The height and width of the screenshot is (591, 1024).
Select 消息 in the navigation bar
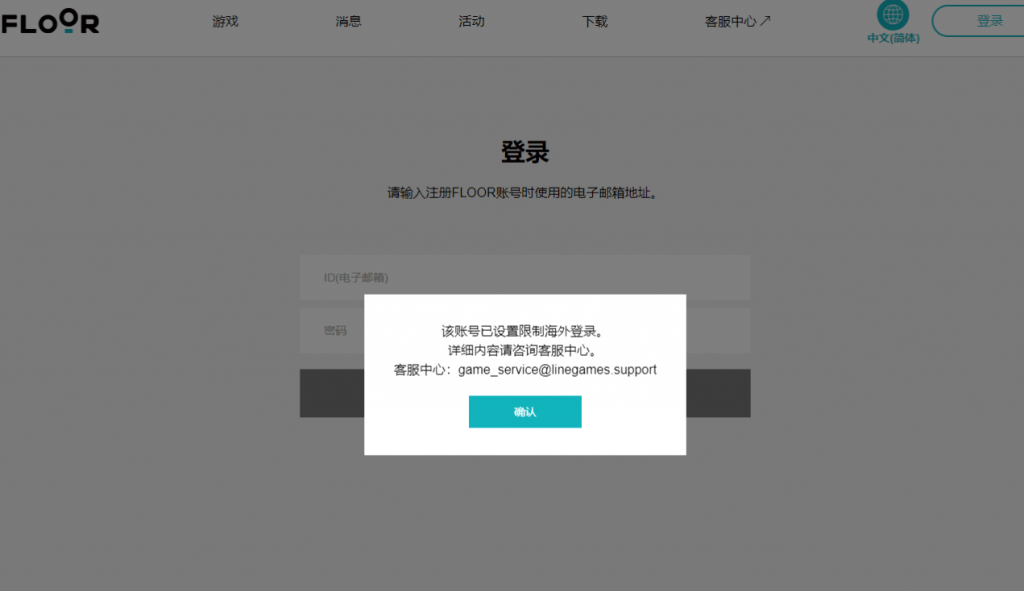[x=348, y=20]
